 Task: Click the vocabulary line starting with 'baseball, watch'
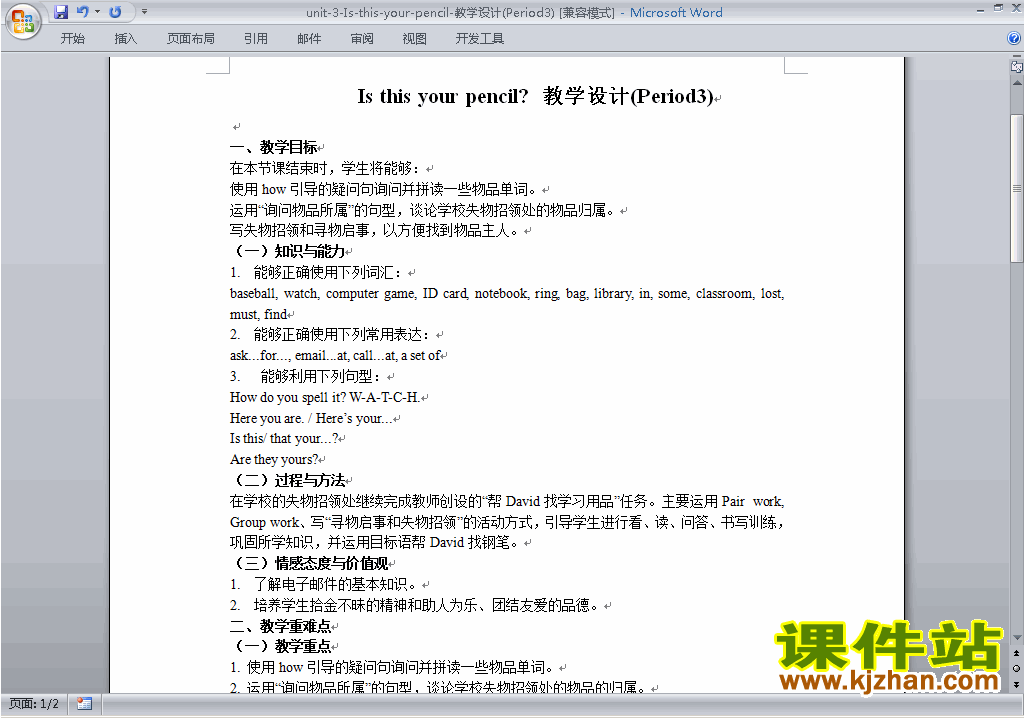click(x=507, y=293)
